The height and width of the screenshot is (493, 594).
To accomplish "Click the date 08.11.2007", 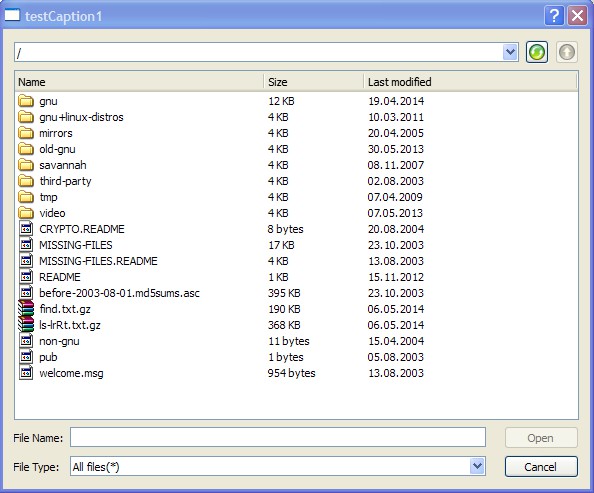I will [x=395, y=165].
